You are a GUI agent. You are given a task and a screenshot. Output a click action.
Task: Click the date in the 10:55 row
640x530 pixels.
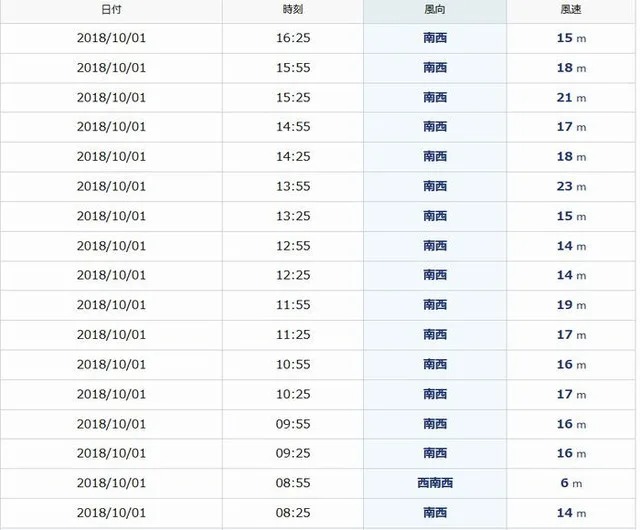coord(111,365)
